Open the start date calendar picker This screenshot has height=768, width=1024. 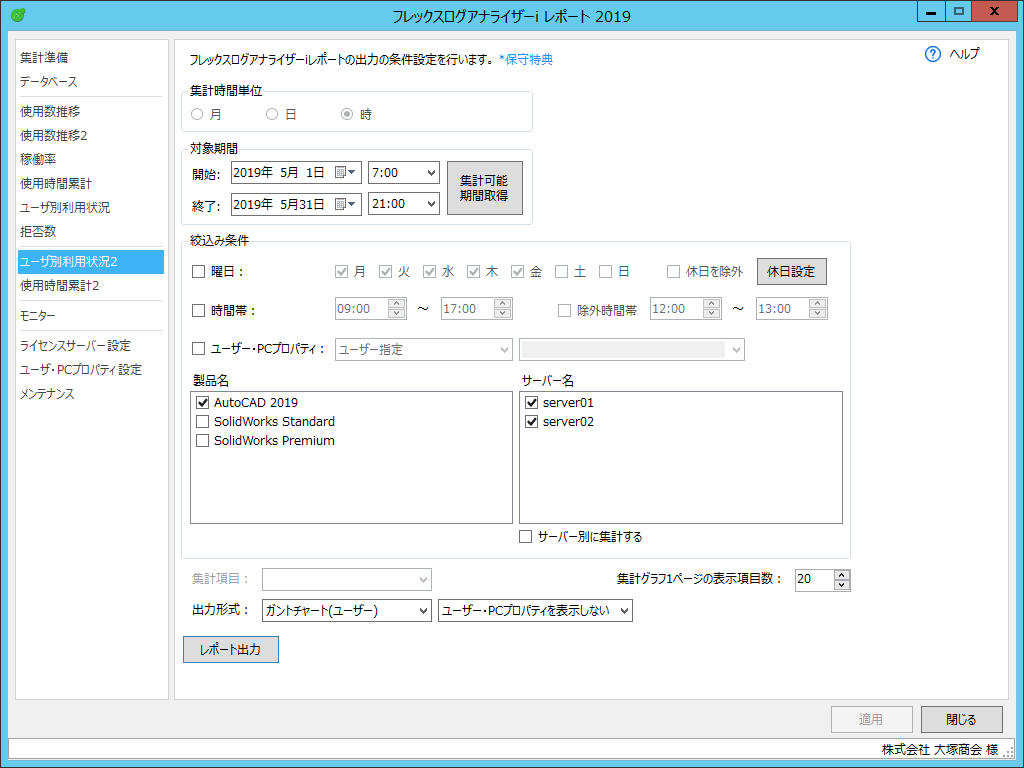pyautogui.click(x=347, y=173)
